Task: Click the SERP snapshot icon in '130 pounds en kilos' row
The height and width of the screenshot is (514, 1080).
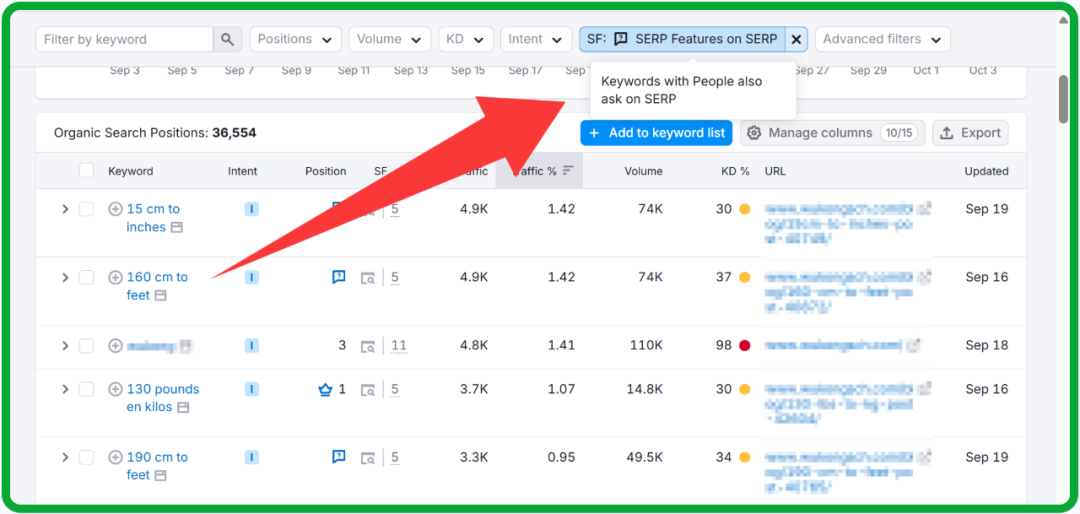Action: point(368,390)
